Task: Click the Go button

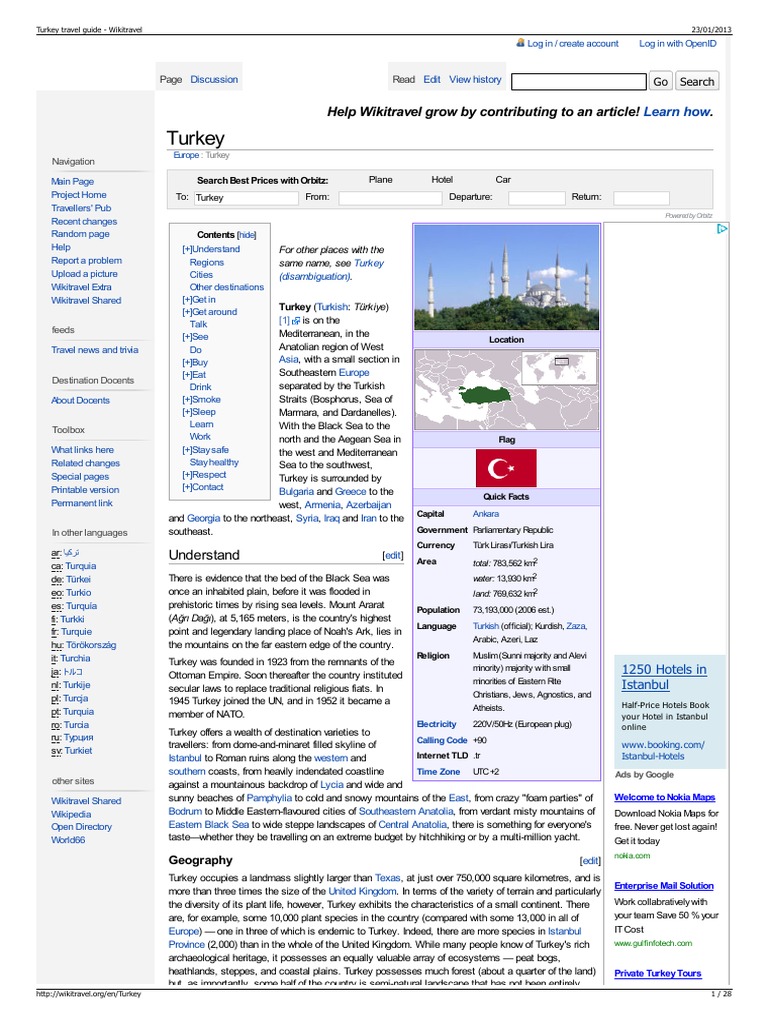Action: (x=661, y=82)
